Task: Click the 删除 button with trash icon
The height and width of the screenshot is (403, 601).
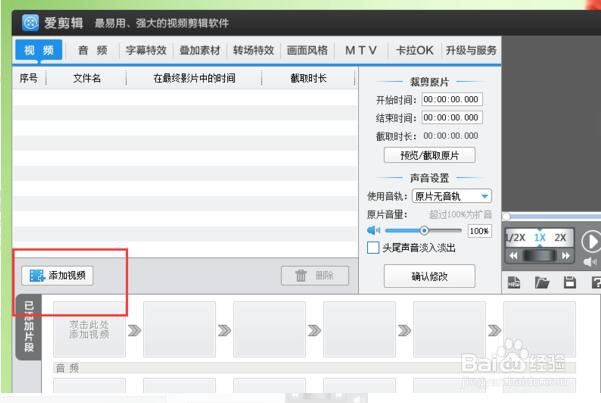Action: (x=315, y=275)
